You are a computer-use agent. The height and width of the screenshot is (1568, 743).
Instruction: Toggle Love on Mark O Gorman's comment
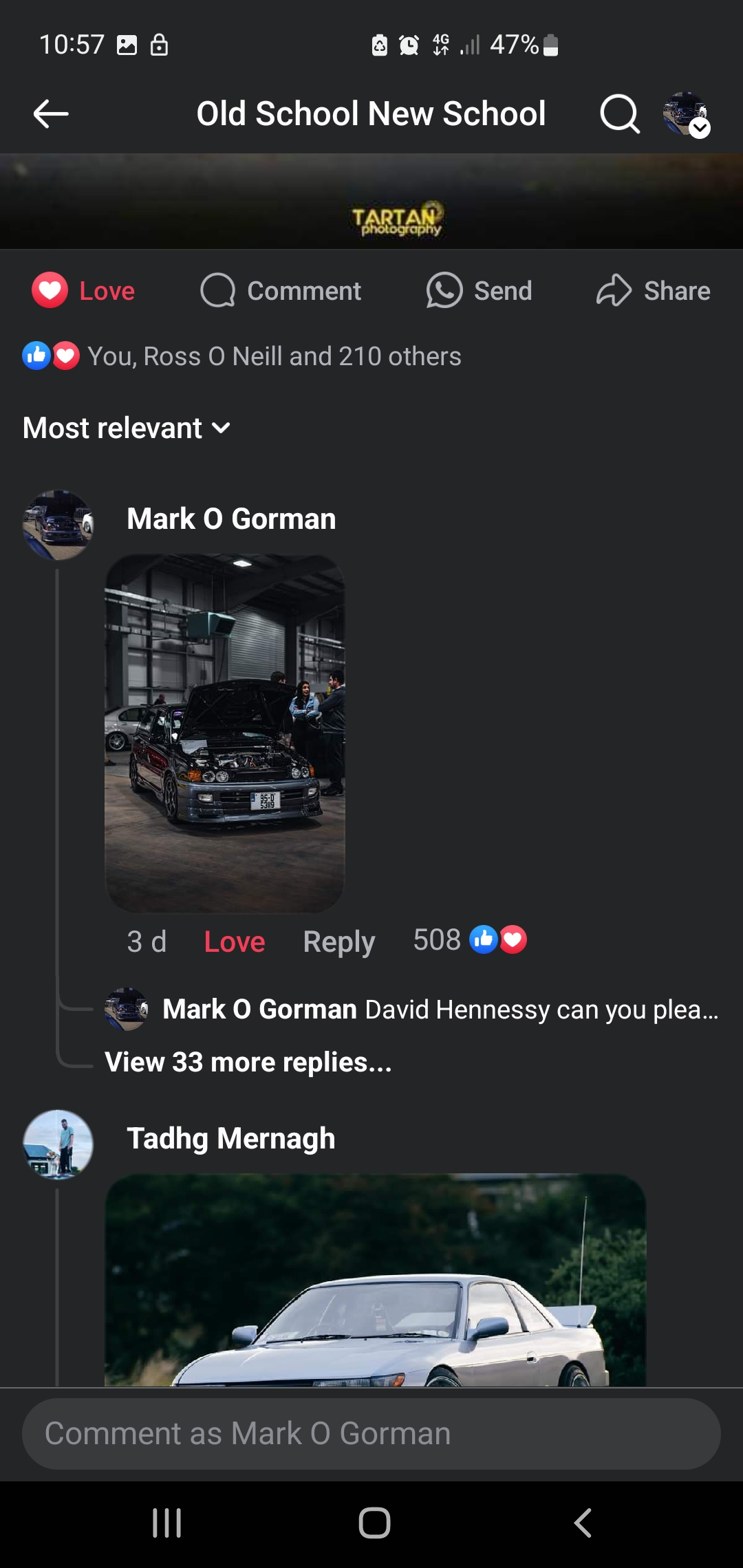[235, 941]
